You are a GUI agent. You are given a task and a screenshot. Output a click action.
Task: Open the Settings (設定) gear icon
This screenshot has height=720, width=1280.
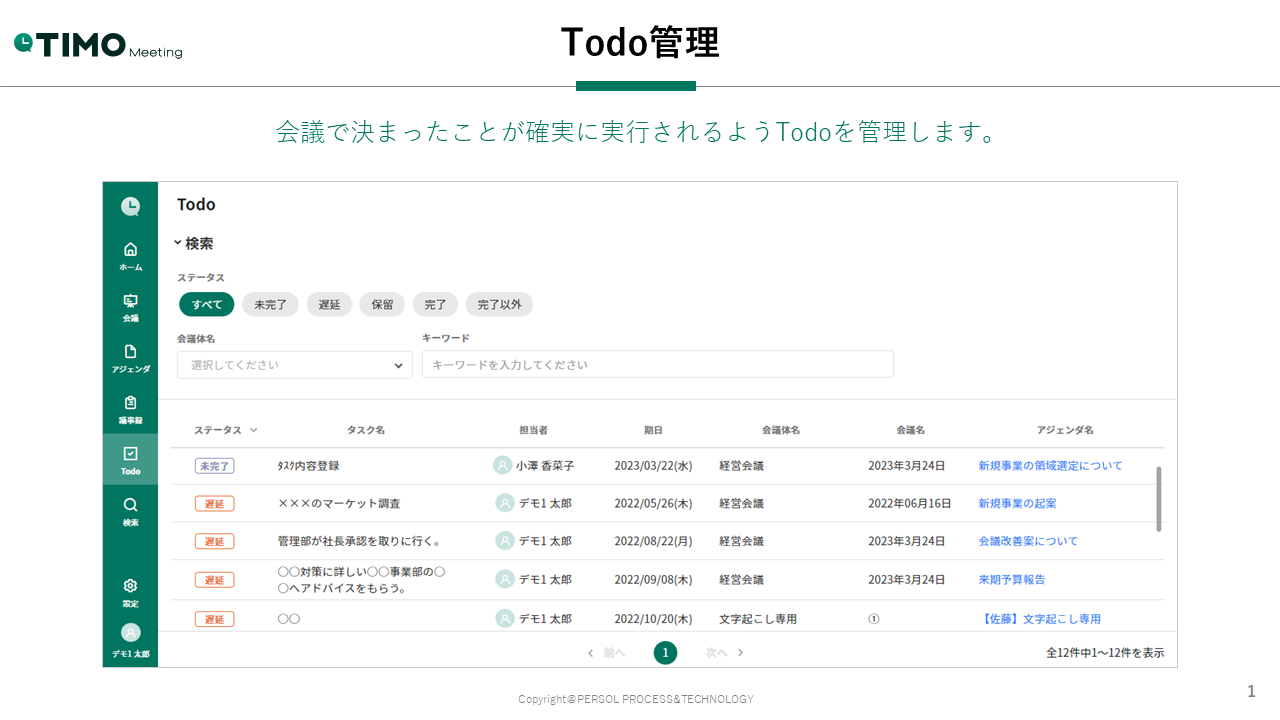click(x=130, y=585)
